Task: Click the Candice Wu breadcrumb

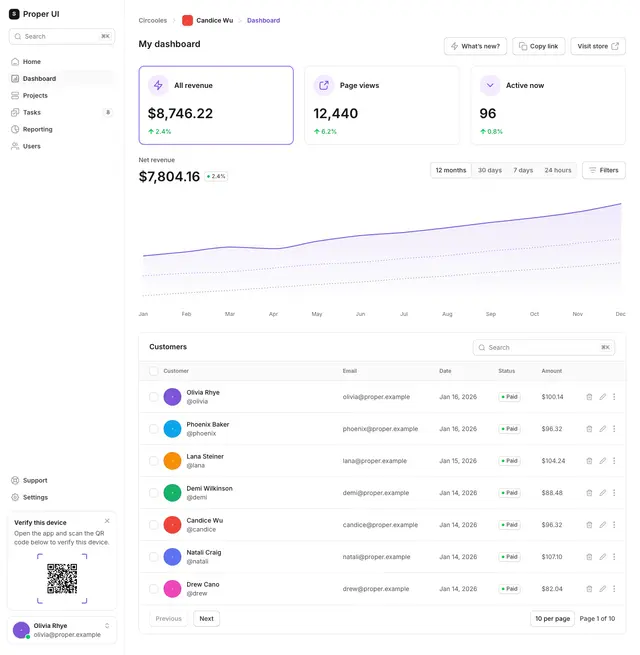Action: (208, 20)
